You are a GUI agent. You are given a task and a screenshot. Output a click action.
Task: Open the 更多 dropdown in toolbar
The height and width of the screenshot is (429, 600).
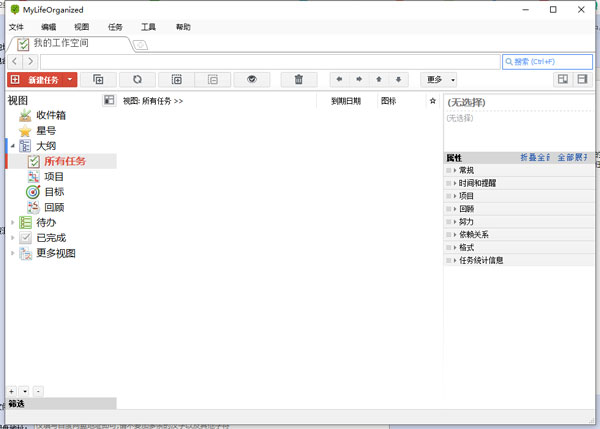click(x=439, y=80)
